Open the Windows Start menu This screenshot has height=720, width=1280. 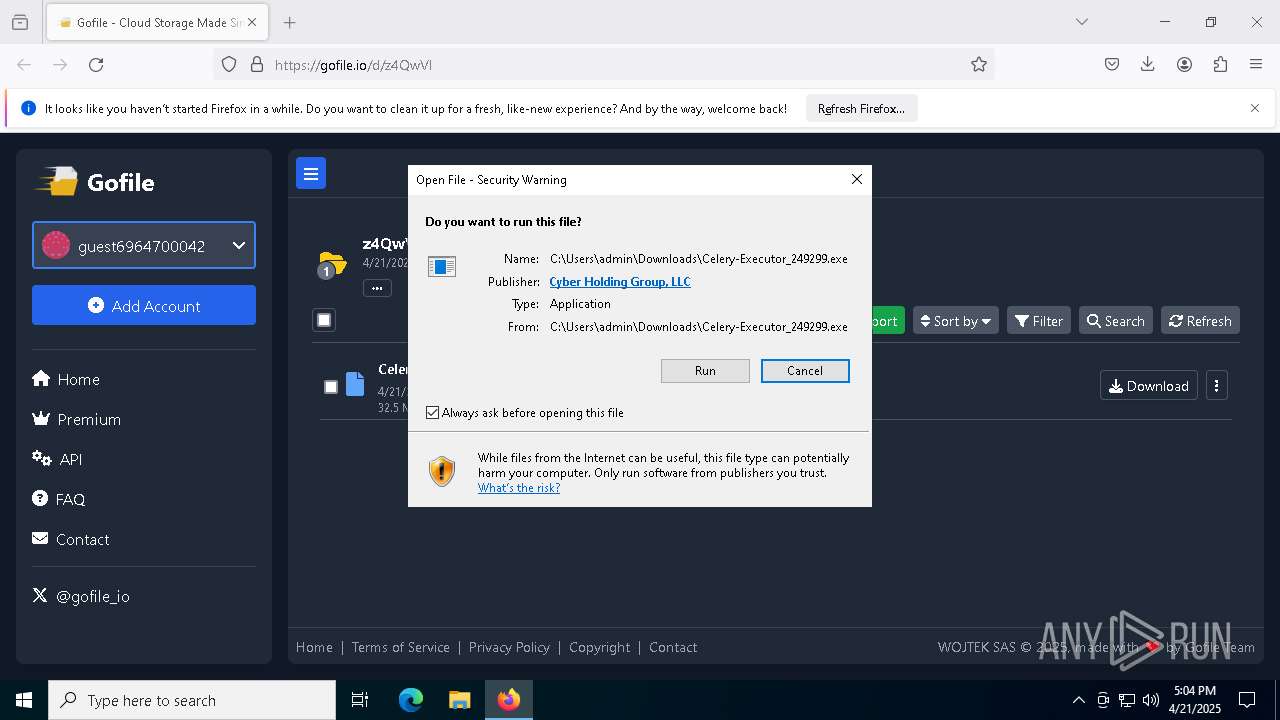(24, 700)
